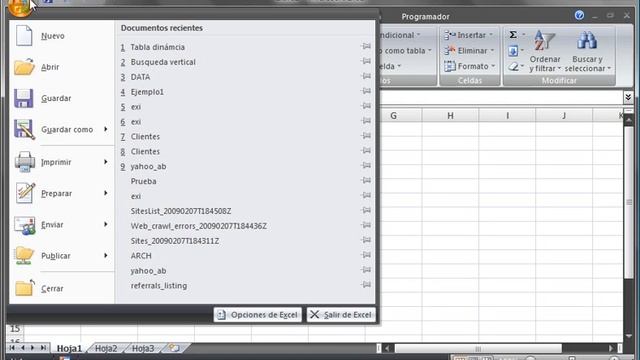
Task: Open recent document Sites_20090207T184311Z
Action: 175,241
